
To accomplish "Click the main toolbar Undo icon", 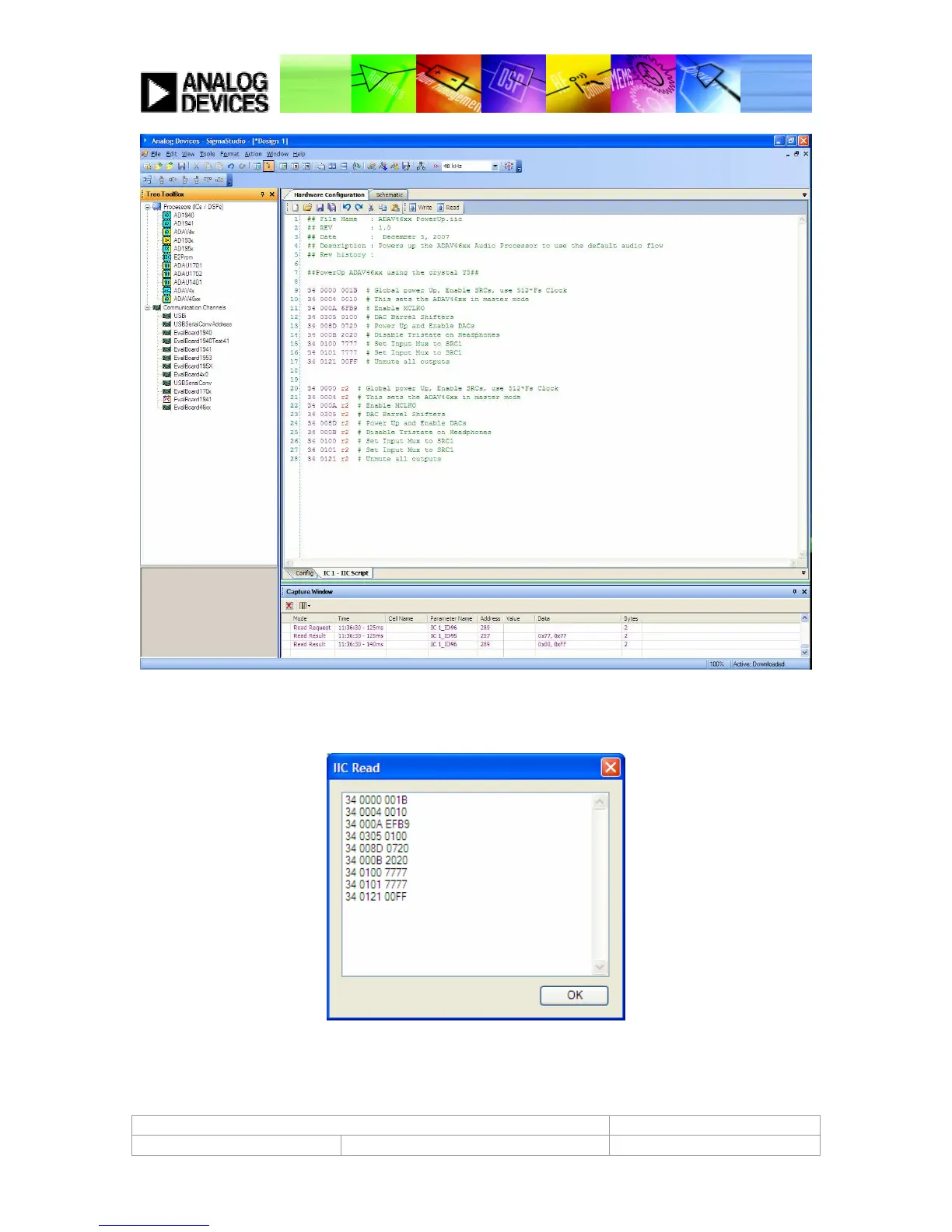I will click(x=230, y=166).
